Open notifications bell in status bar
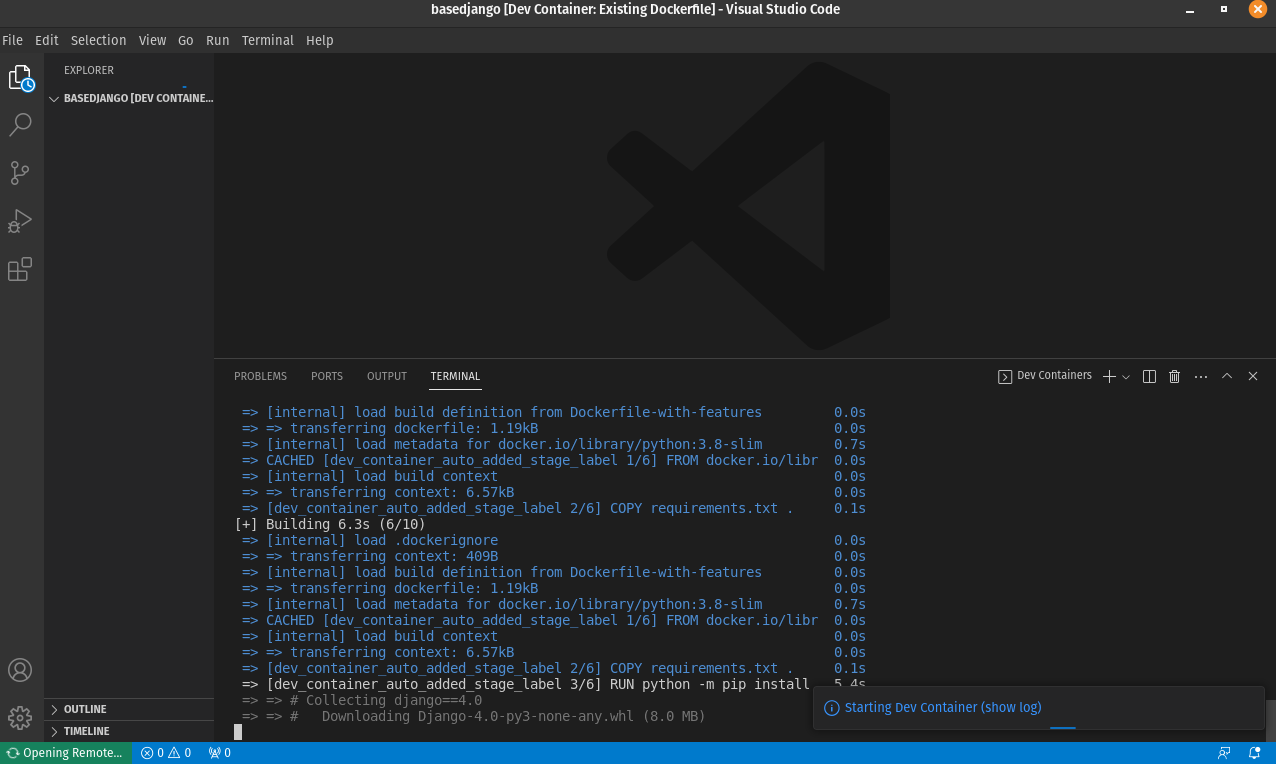 1254,753
